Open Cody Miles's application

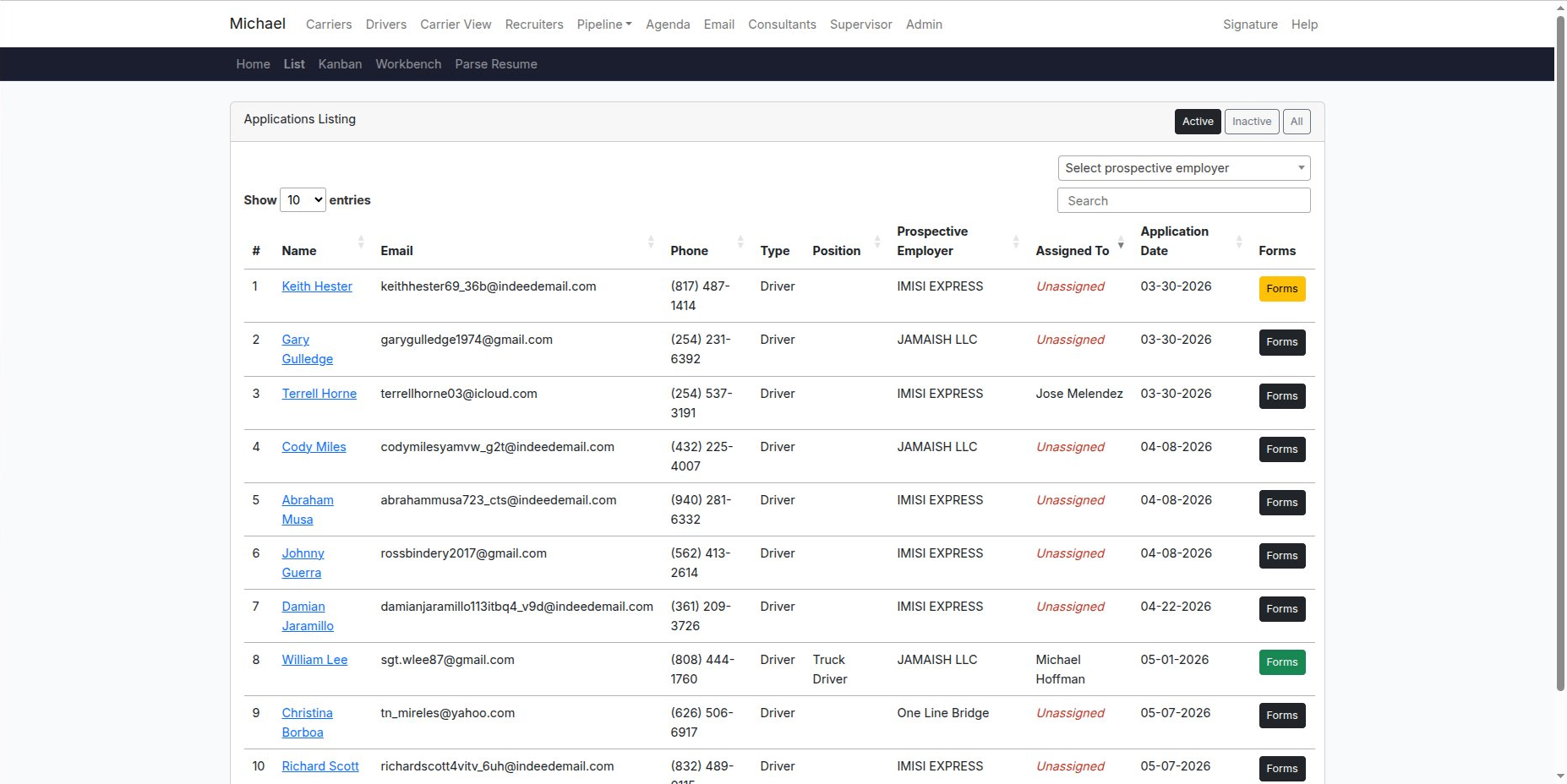pos(314,447)
